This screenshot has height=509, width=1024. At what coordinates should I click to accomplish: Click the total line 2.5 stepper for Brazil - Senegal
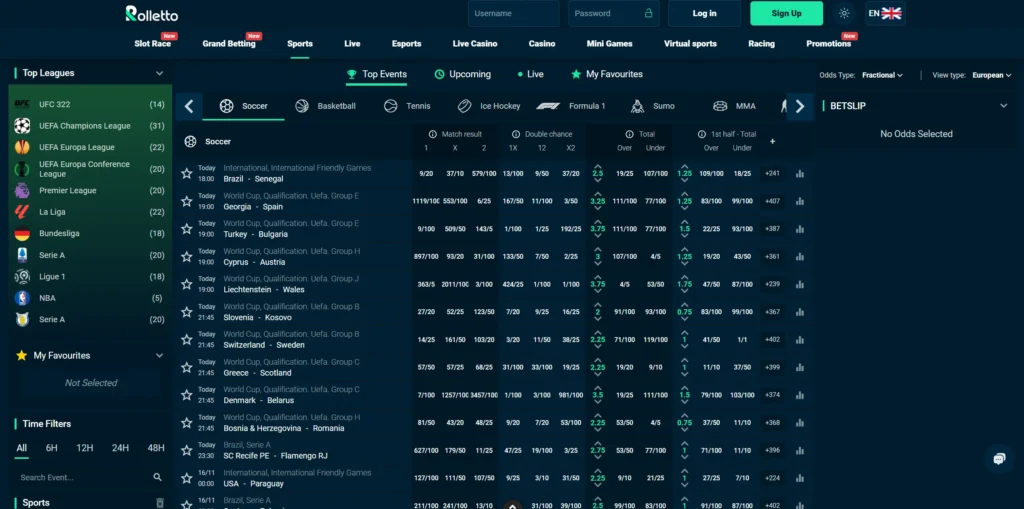598,173
